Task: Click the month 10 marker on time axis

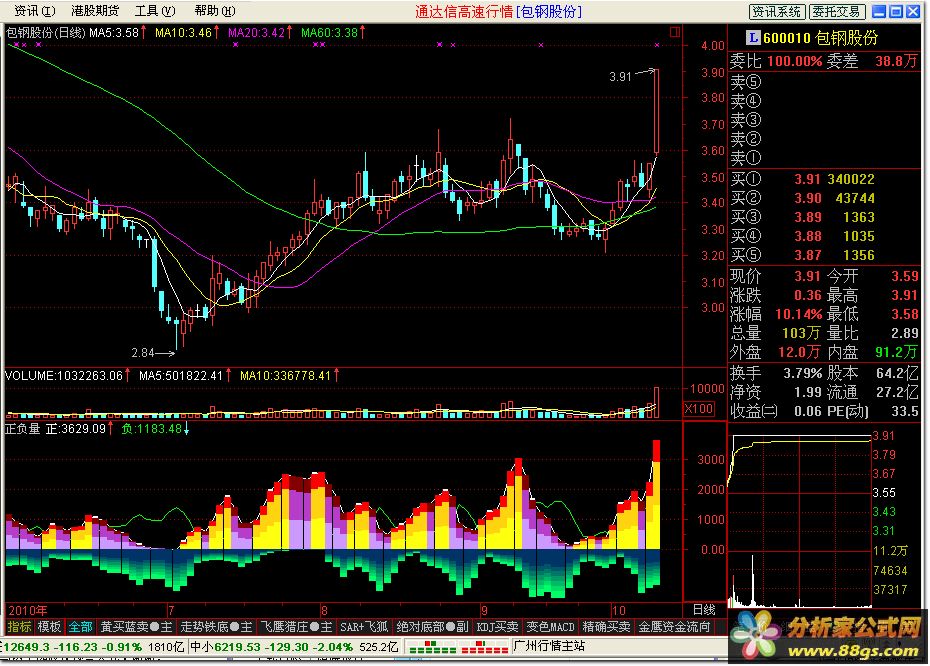Action: pos(619,610)
